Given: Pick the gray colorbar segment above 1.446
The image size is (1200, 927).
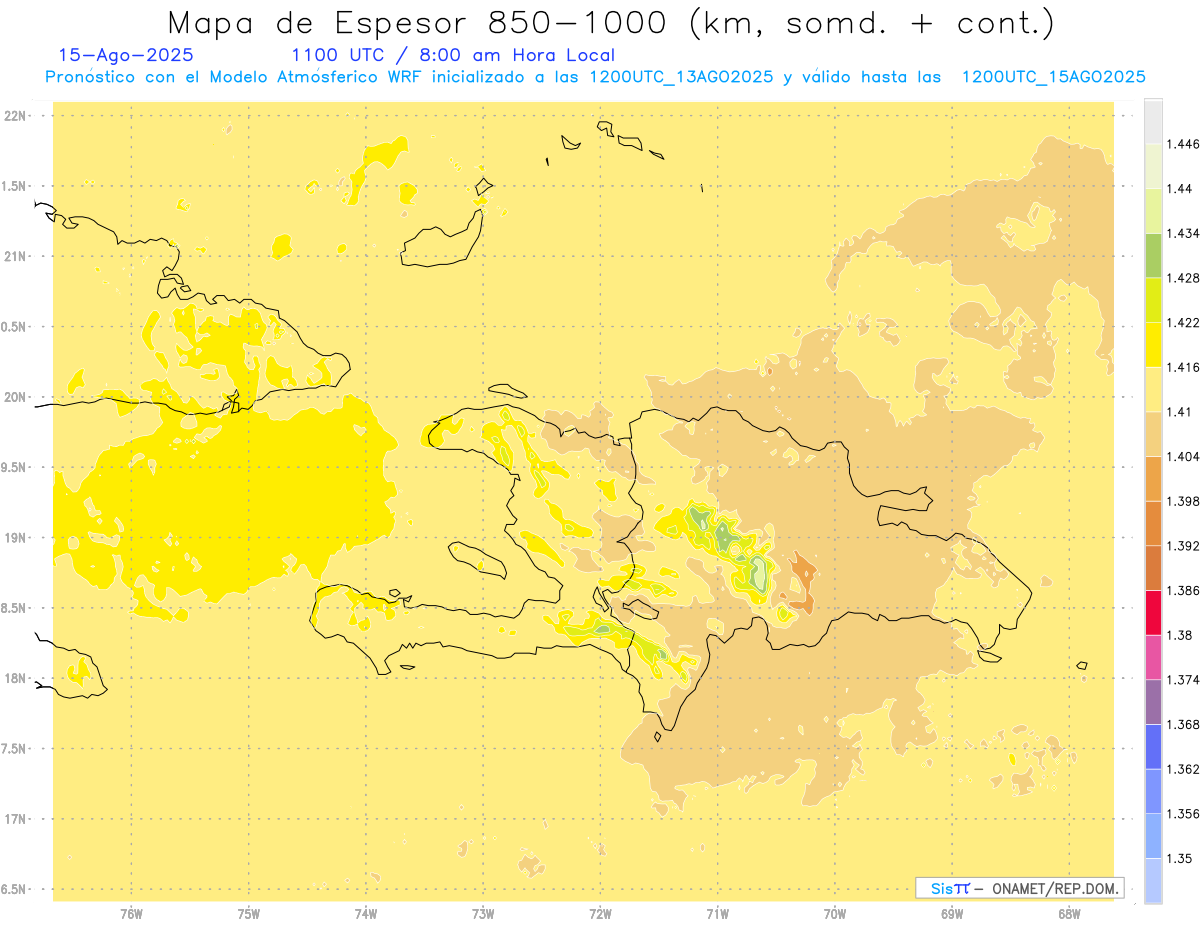Looking at the screenshot, I should tap(1153, 121).
